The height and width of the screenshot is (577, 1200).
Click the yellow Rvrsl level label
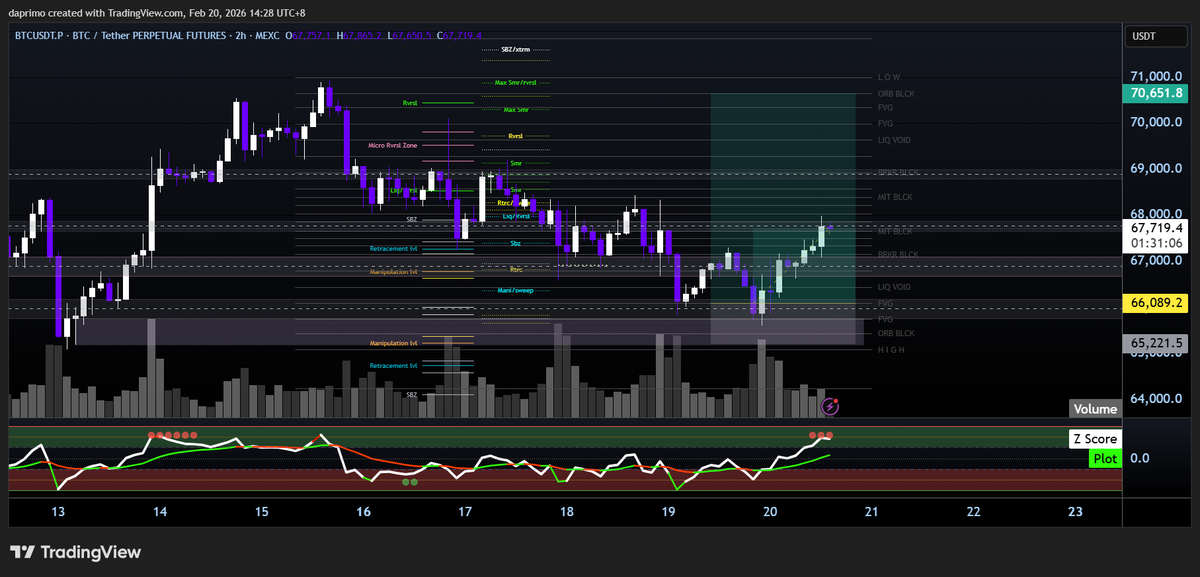pos(516,136)
